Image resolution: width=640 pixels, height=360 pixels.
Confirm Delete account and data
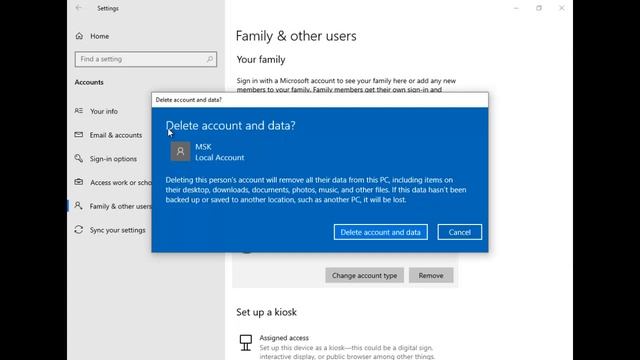[x=380, y=232]
